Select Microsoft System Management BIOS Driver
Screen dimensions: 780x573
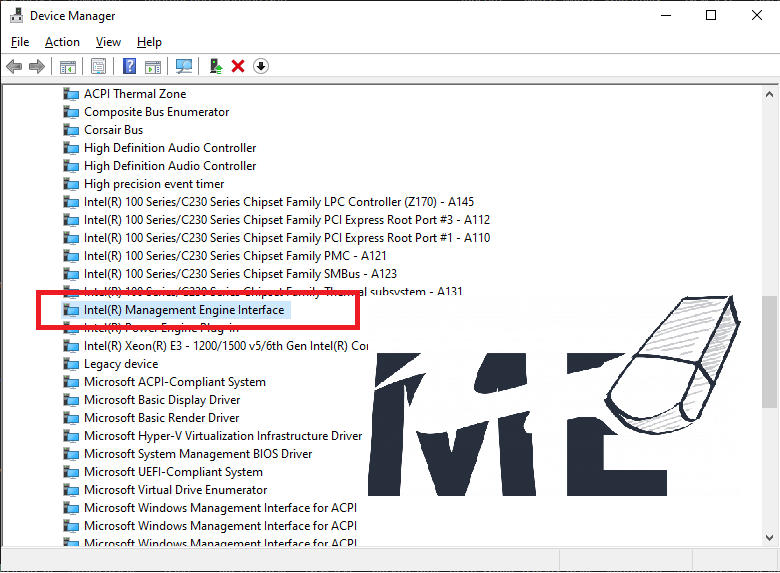click(198, 454)
